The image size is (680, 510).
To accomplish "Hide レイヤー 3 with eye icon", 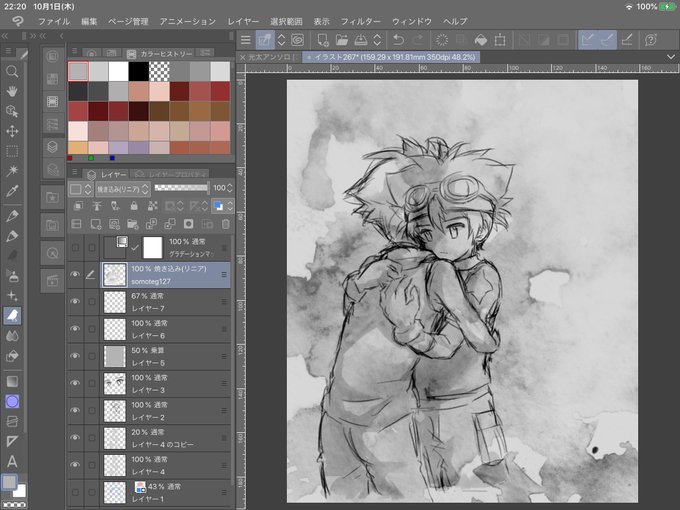I will click(x=75, y=383).
